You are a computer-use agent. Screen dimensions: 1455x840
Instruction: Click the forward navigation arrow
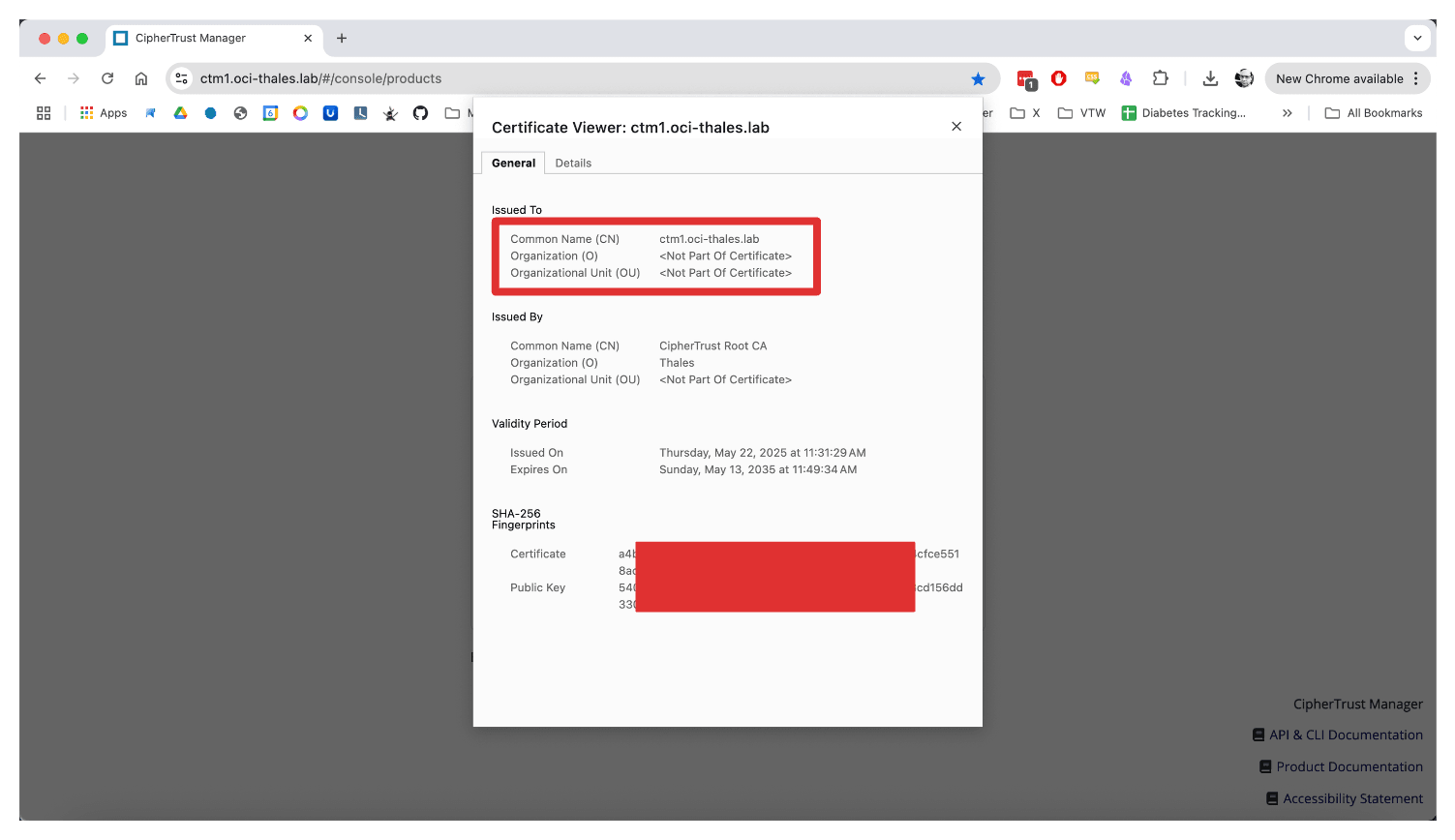coord(74,78)
